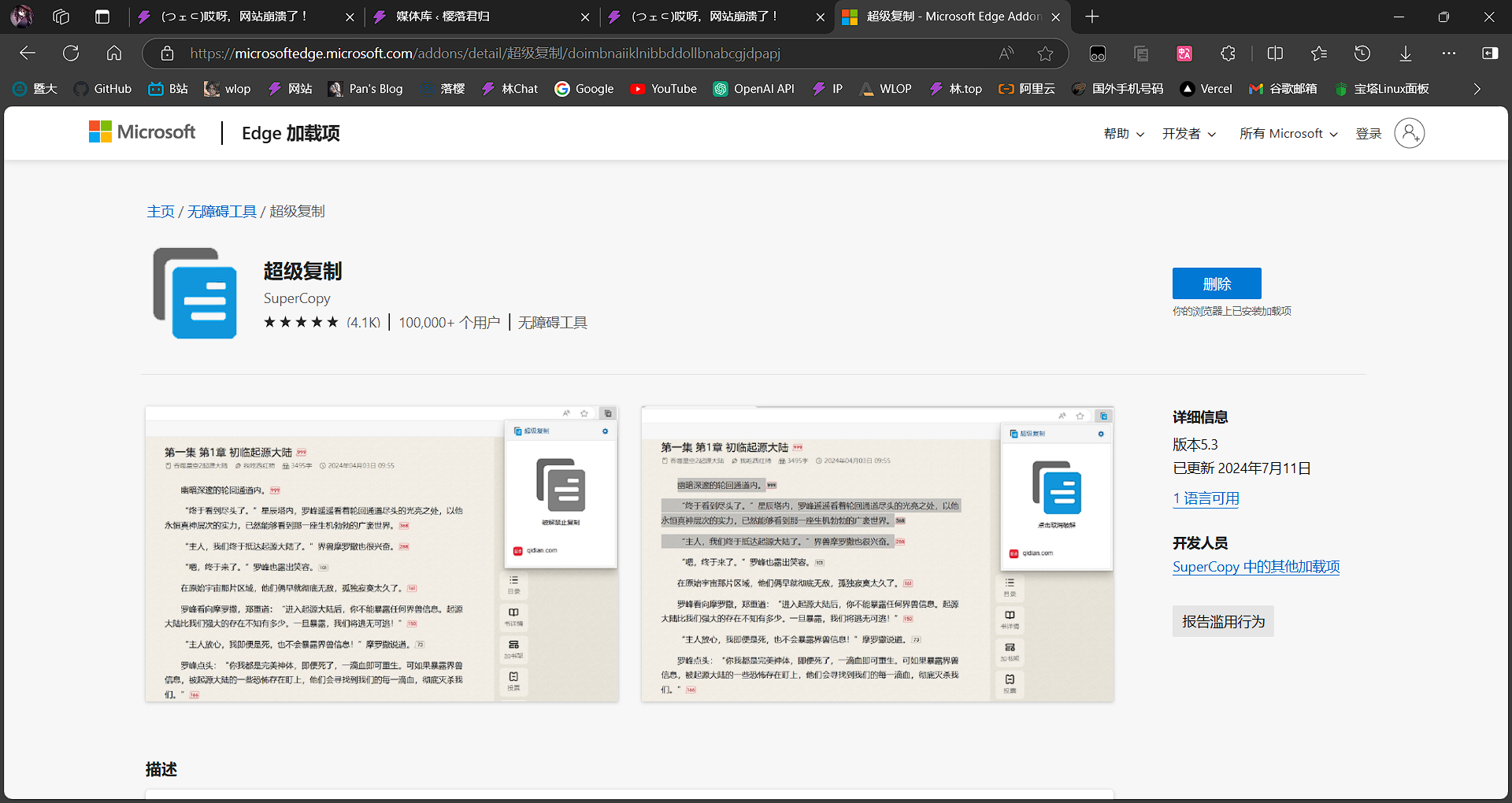Click the 你的浏览器上已安装加载项 text

coord(1232,311)
